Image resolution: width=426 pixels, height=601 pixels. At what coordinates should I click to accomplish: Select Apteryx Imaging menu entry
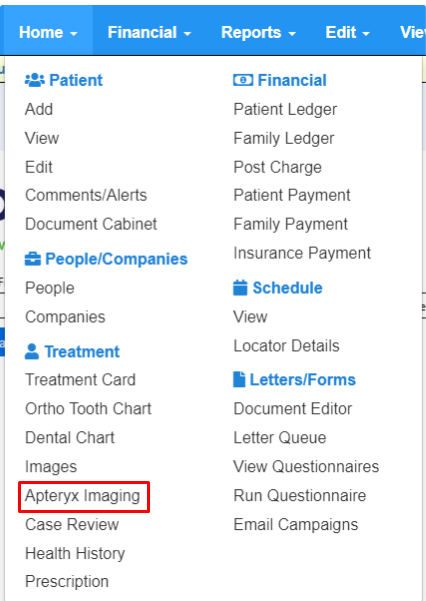[x=82, y=496]
